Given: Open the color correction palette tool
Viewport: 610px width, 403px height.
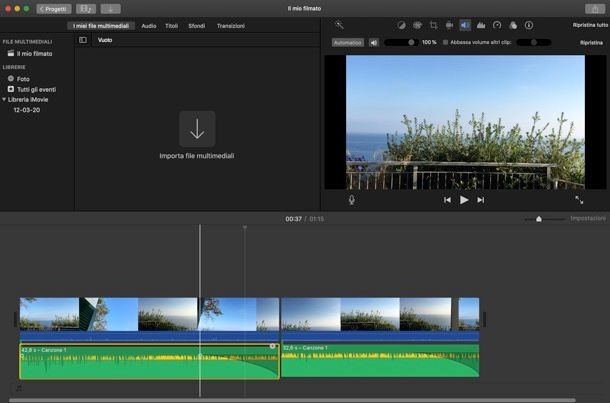Looking at the screenshot, I should click(417, 25).
